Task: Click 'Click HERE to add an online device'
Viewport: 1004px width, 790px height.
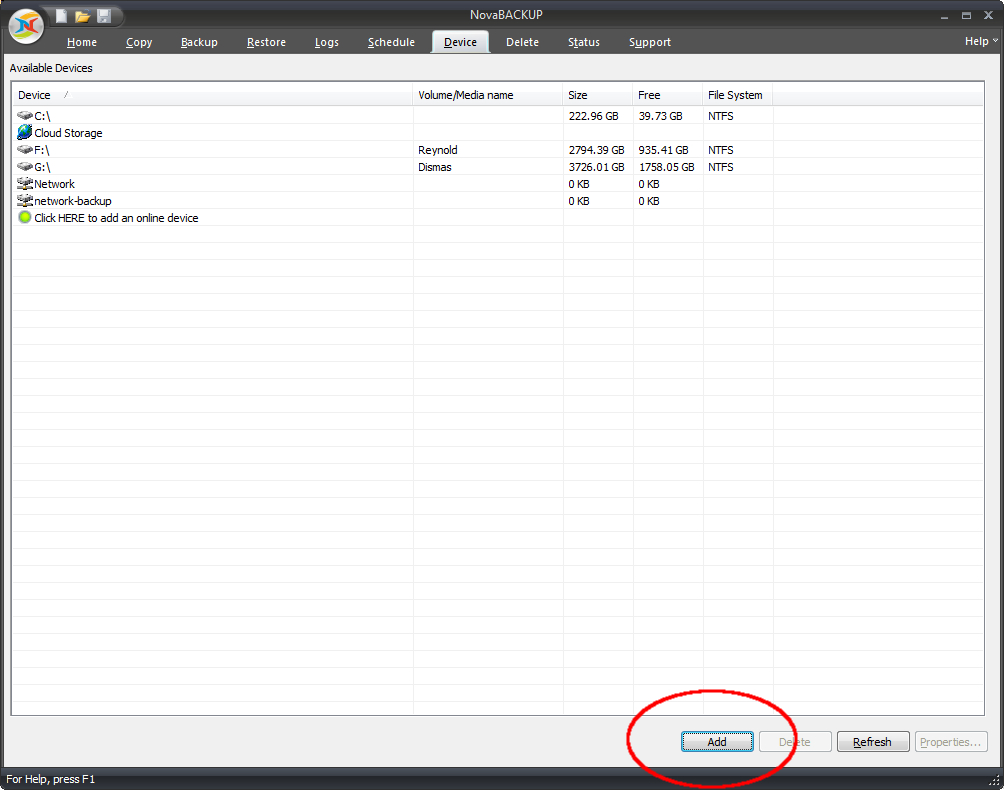Action: coord(117,218)
